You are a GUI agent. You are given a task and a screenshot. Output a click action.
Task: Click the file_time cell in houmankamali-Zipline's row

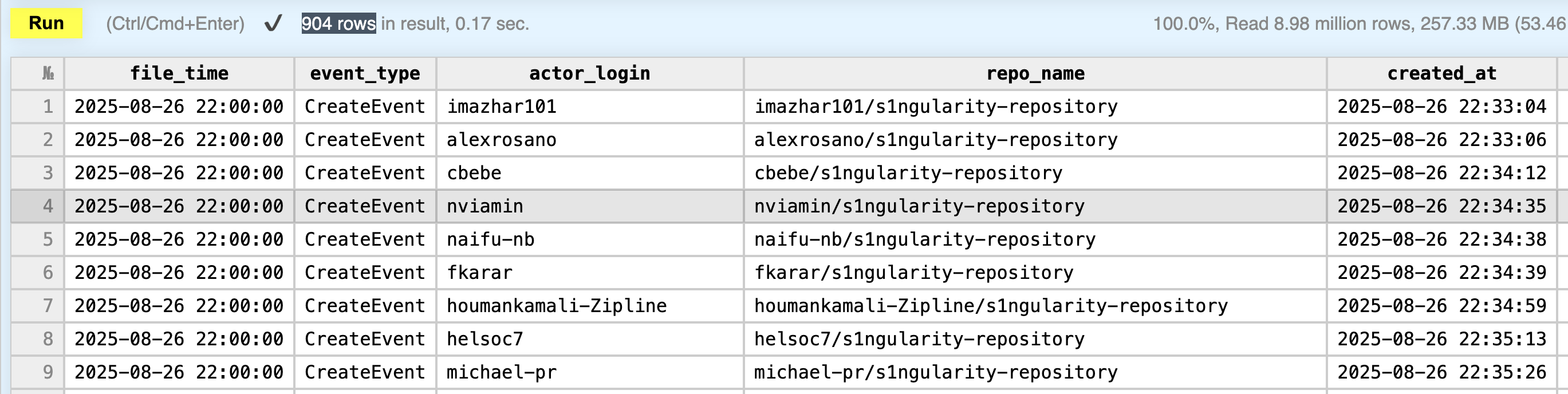pos(180,306)
